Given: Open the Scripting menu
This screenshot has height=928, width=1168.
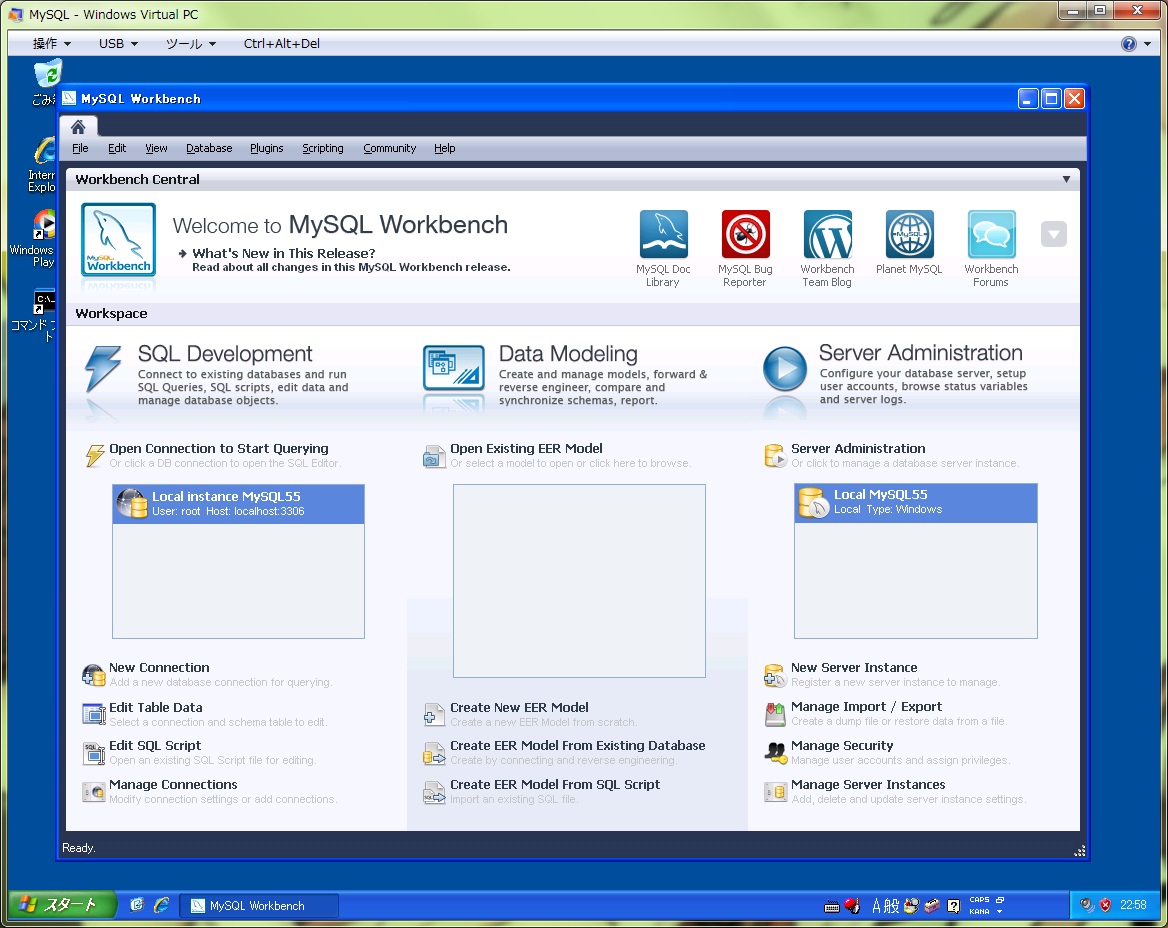Looking at the screenshot, I should tap(323, 148).
